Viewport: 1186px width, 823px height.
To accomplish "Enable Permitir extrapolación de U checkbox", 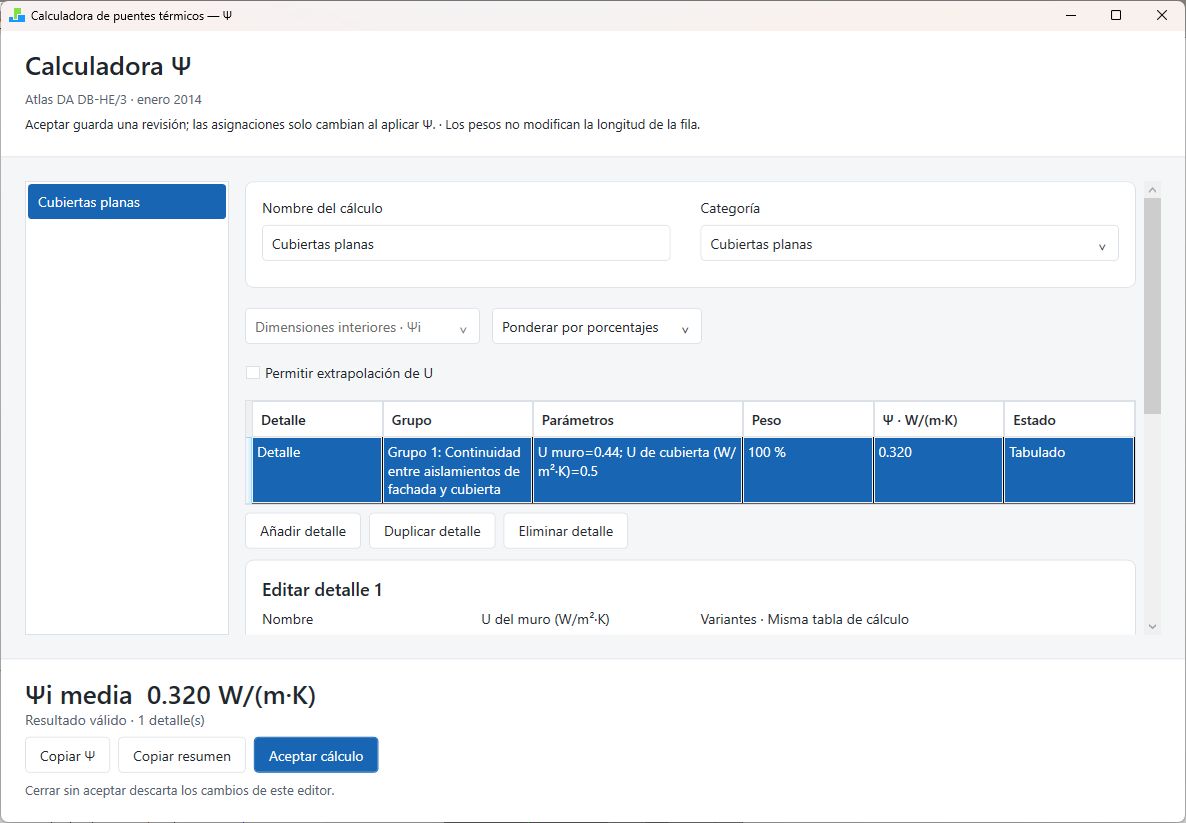I will 253,373.
